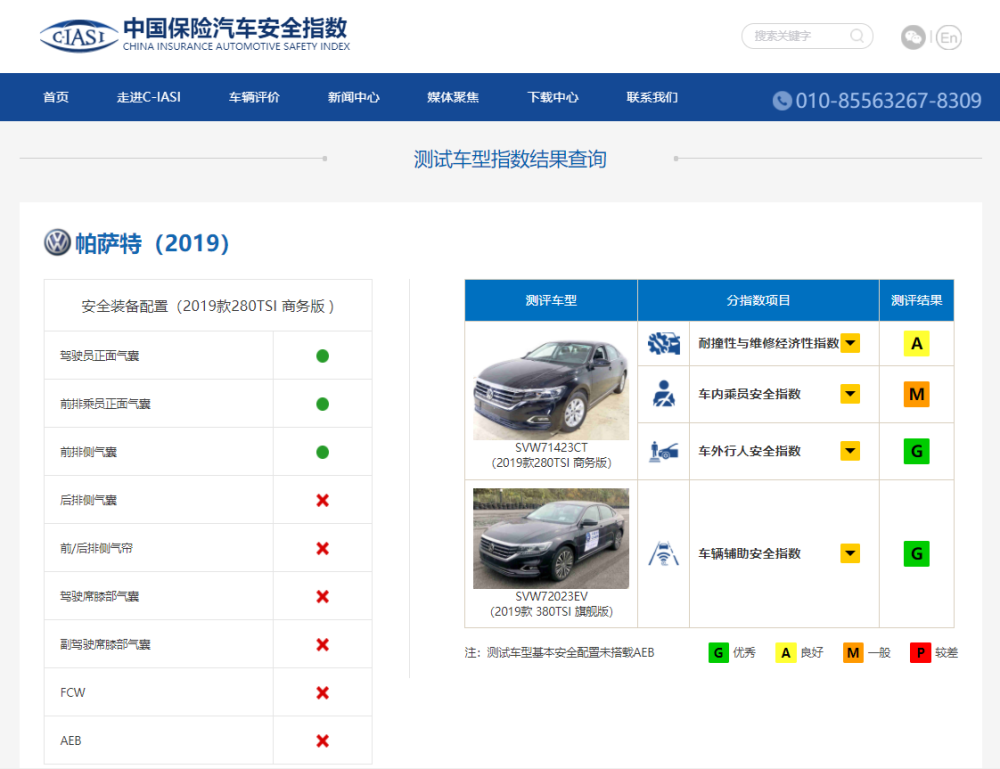This screenshot has width=1000, height=769.
Task: Click the SVW71423CT car photo
Action: pyautogui.click(x=551, y=390)
